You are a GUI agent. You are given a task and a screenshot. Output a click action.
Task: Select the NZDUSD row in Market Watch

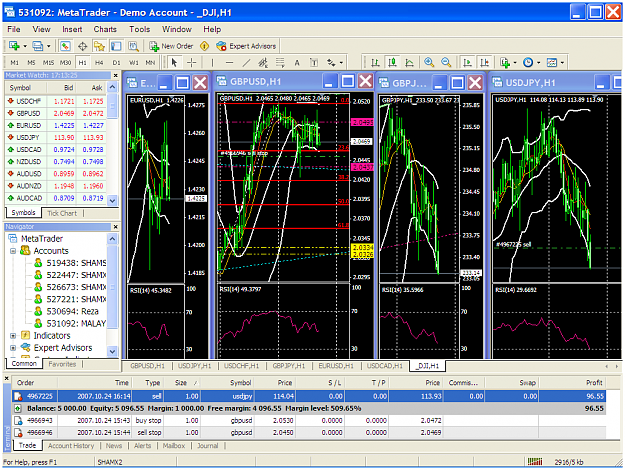pyautogui.click(x=55, y=161)
